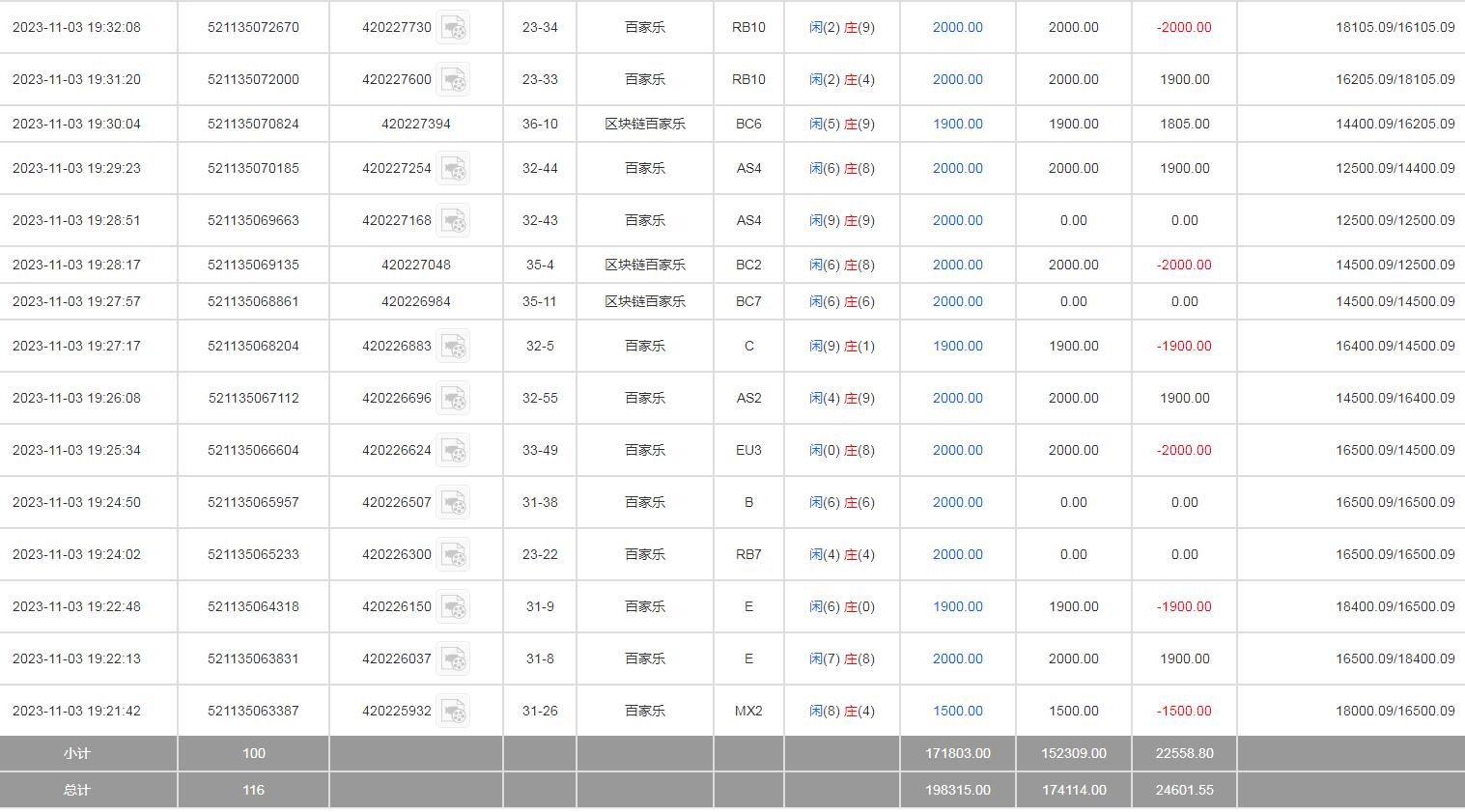Click replay icon for round 420226037

(453, 659)
